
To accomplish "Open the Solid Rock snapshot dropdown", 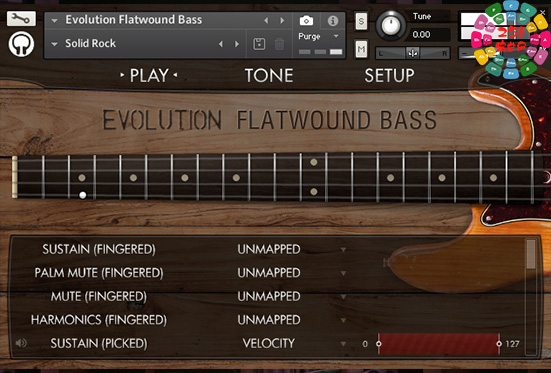I will [54, 44].
